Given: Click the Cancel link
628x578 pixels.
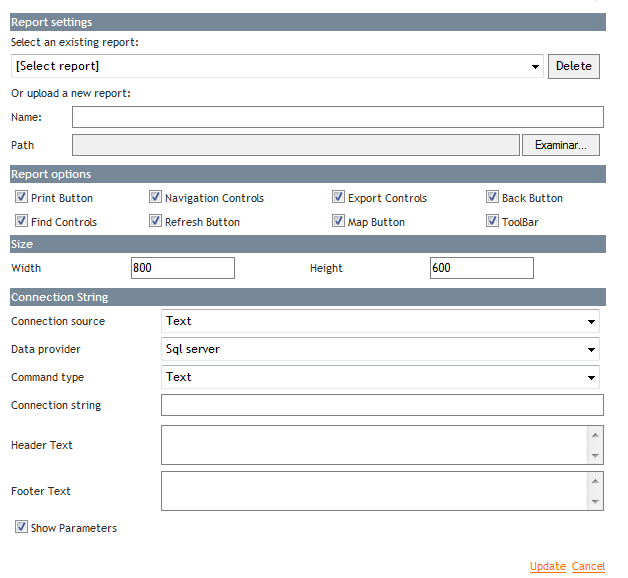Looking at the screenshot, I should (588, 566).
